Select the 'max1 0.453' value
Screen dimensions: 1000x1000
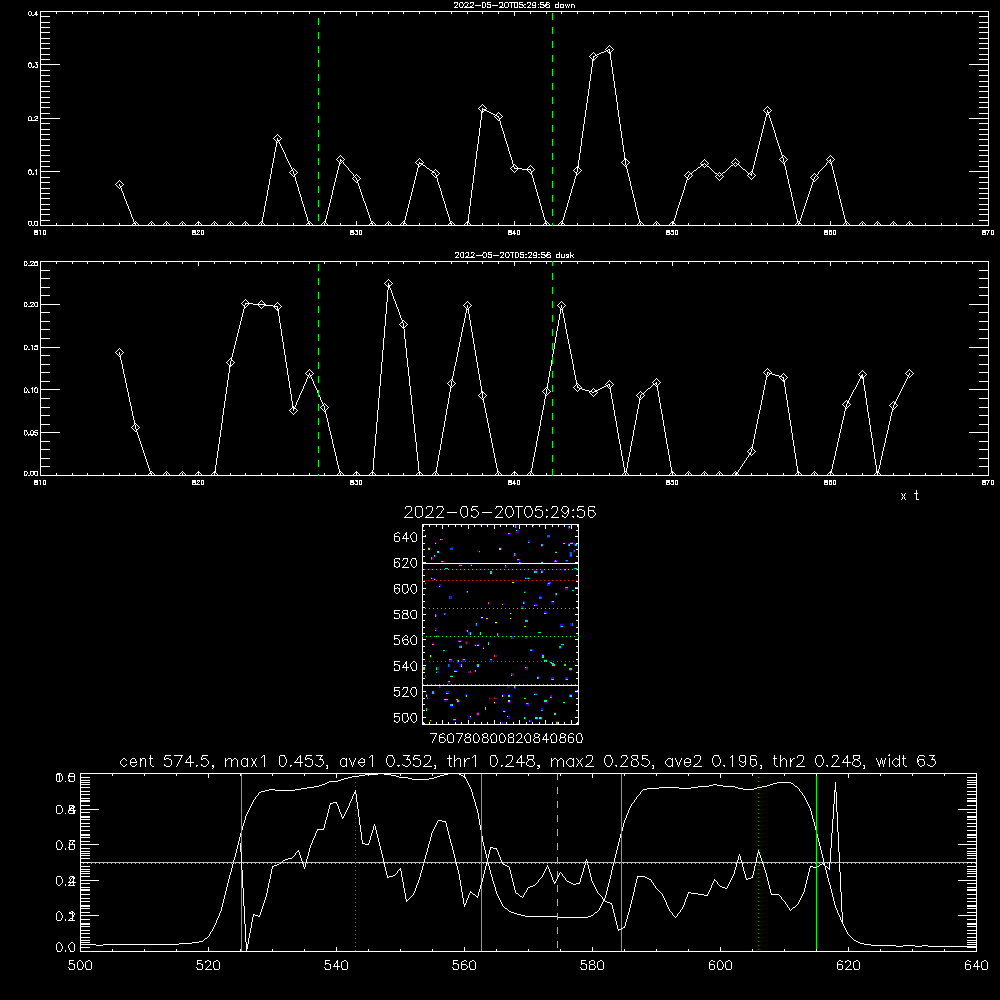(278, 761)
